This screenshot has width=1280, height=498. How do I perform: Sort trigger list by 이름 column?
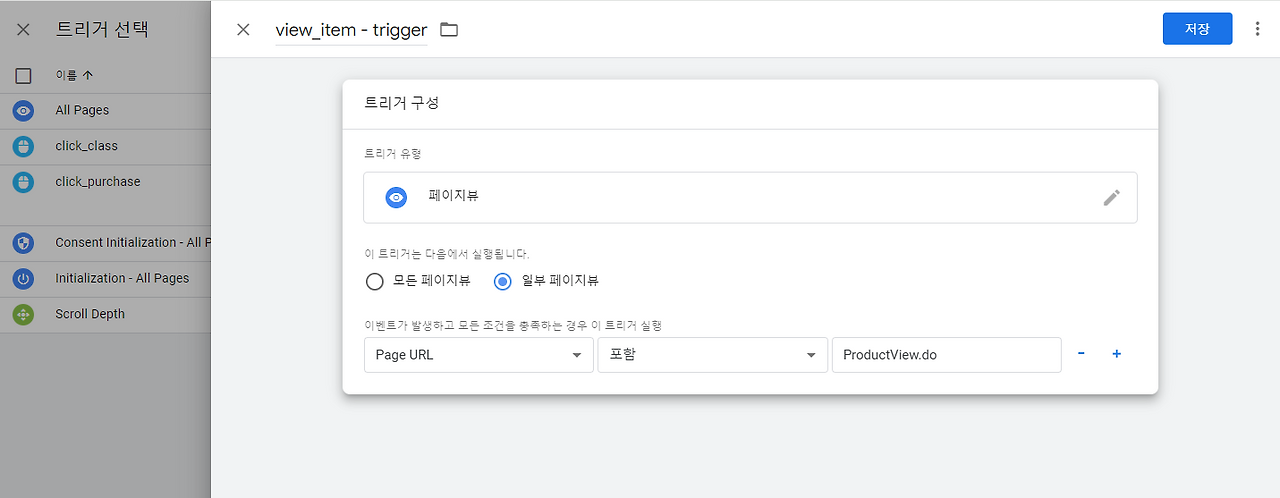click(x=75, y=75)
